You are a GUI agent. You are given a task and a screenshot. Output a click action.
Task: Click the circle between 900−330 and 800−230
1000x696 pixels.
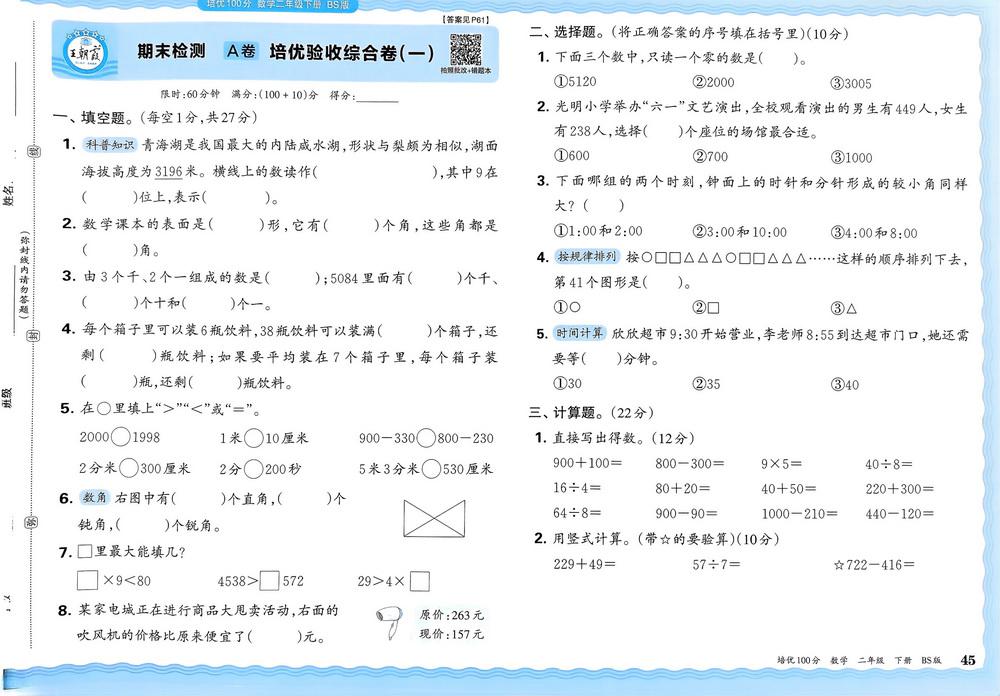(426, 438)
